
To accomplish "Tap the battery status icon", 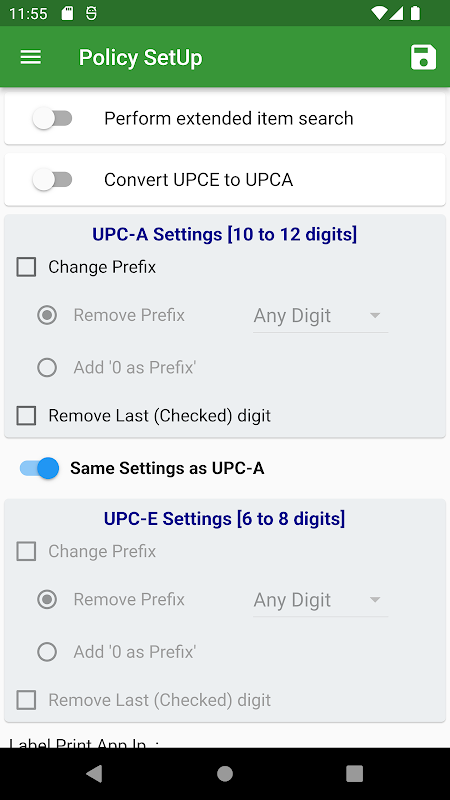I will coord(415,13).
